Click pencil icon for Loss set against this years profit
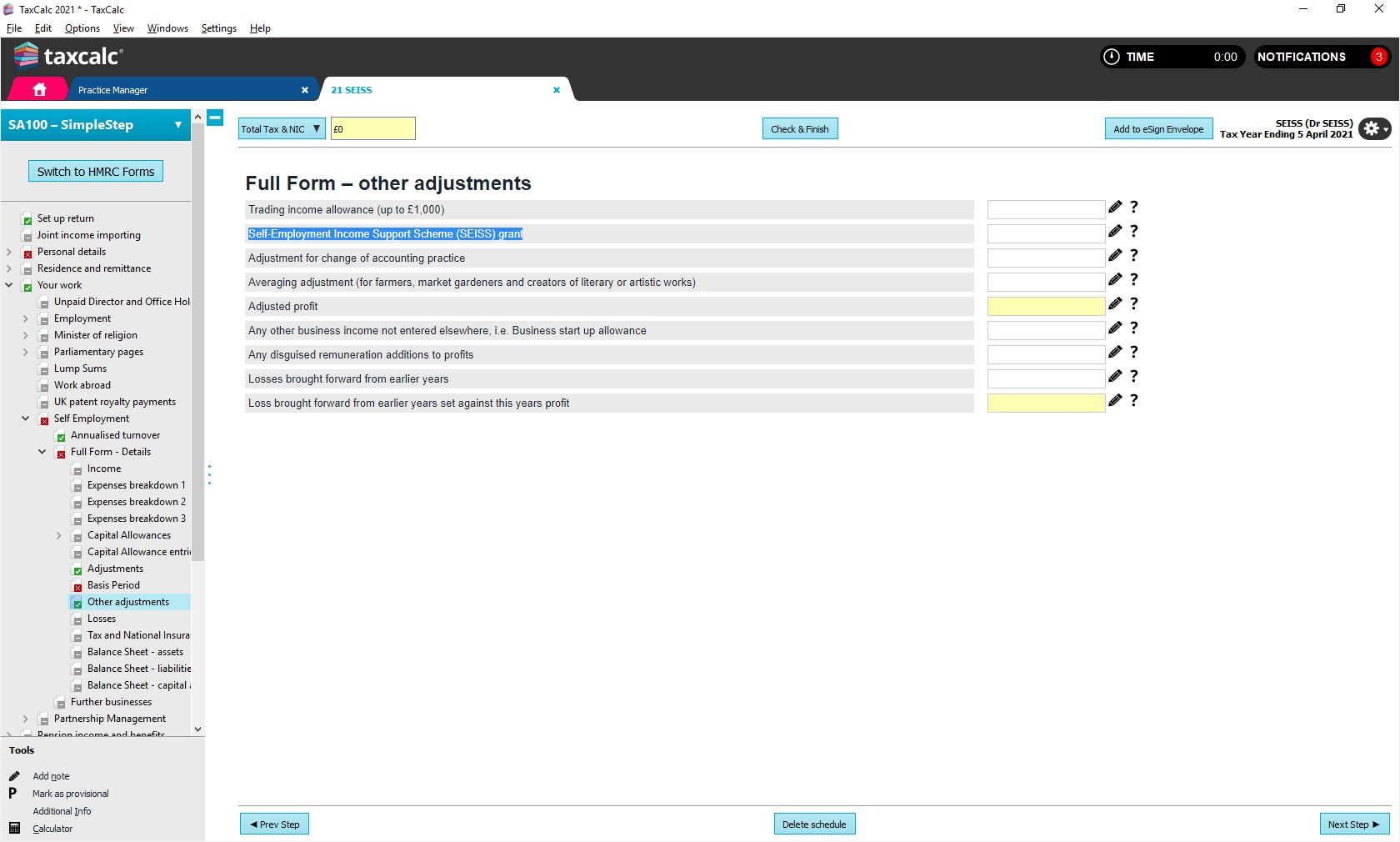The width and height of the screenshot is (1400, 842). coord(1115,400)
